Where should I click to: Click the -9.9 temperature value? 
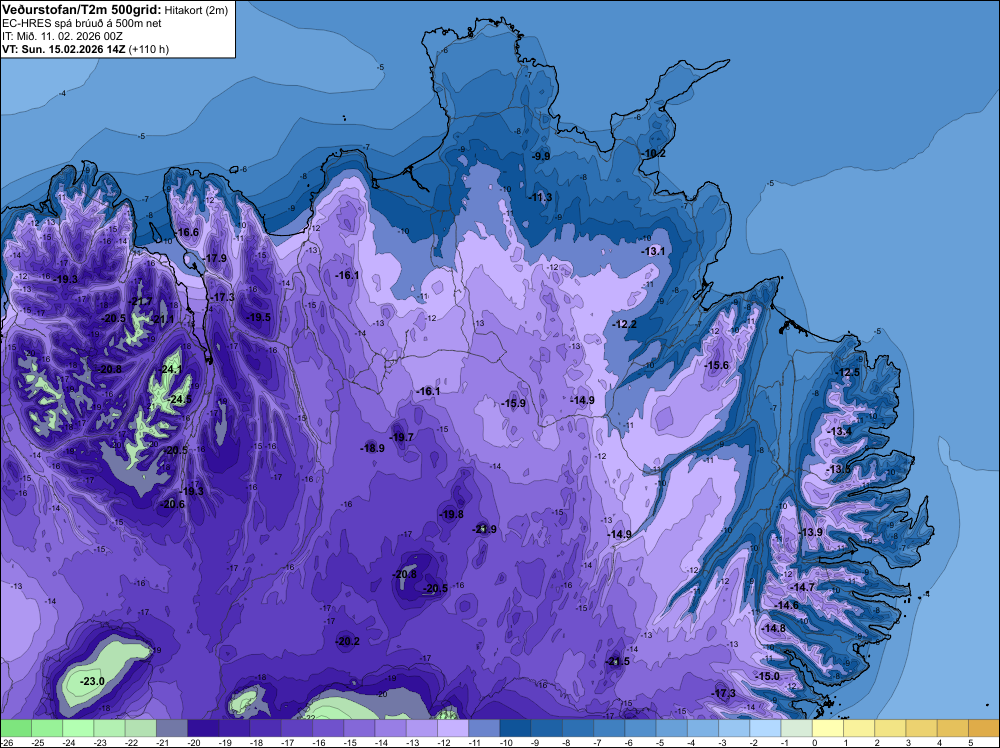pyautogui.click(x=541, y=156)
